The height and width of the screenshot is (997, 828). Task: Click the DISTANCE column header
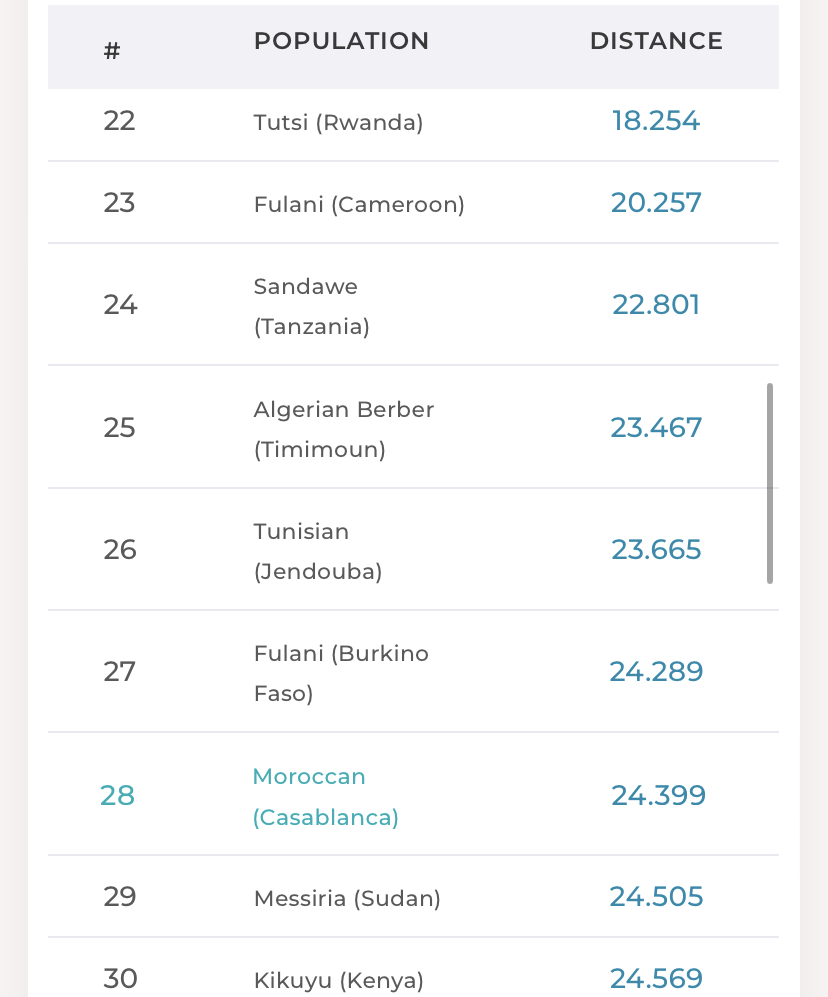(x=656, y=41)
